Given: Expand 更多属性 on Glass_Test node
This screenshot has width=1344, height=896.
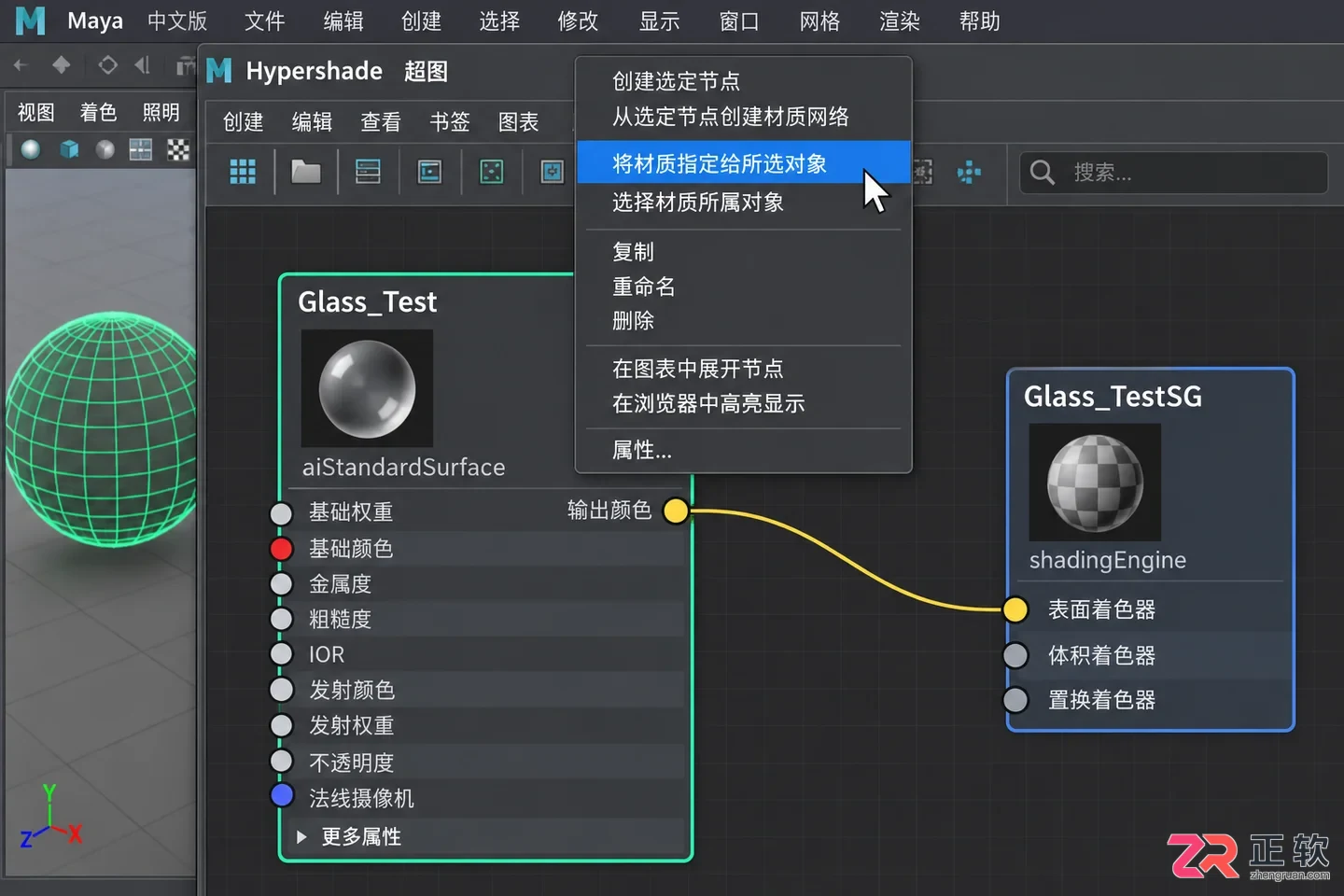Looking at the screenshot, I should tap(301, 837).
